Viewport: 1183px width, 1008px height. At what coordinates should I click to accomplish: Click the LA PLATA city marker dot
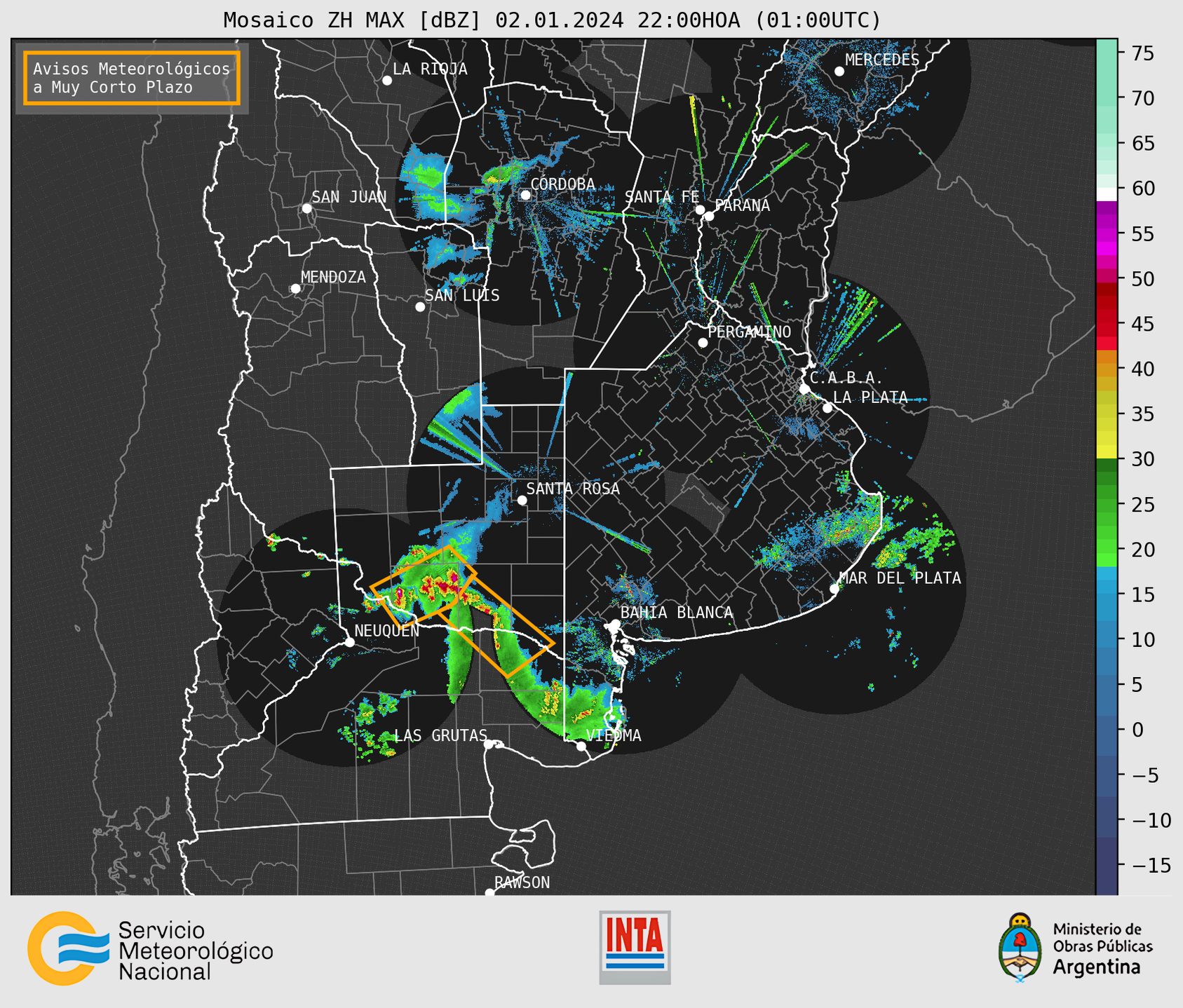pyautogui.click(x=827, y=408)
